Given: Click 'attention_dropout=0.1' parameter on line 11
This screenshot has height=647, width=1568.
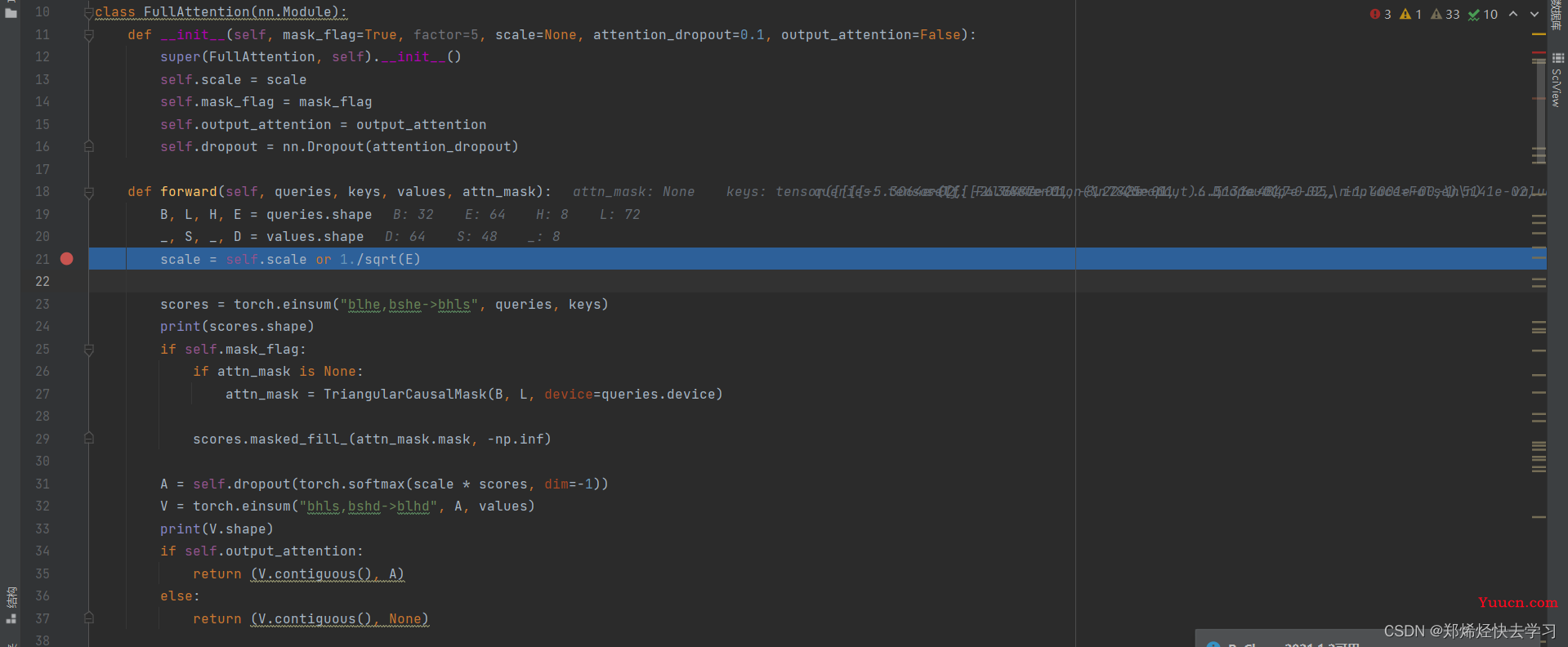Looking at the screenshot, I should (x=679, y=35).
